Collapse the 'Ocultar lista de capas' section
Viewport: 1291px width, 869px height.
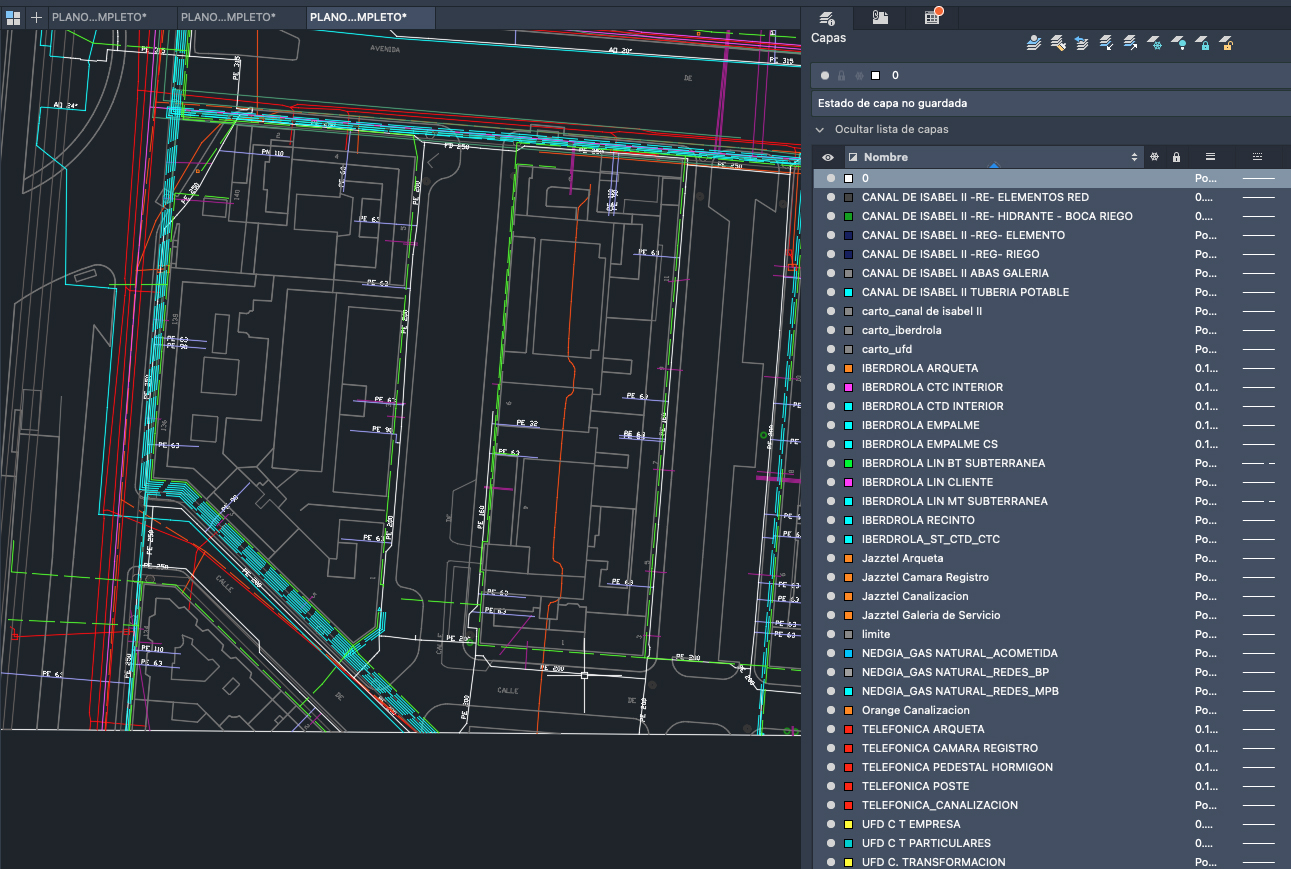tap(820, 130)
